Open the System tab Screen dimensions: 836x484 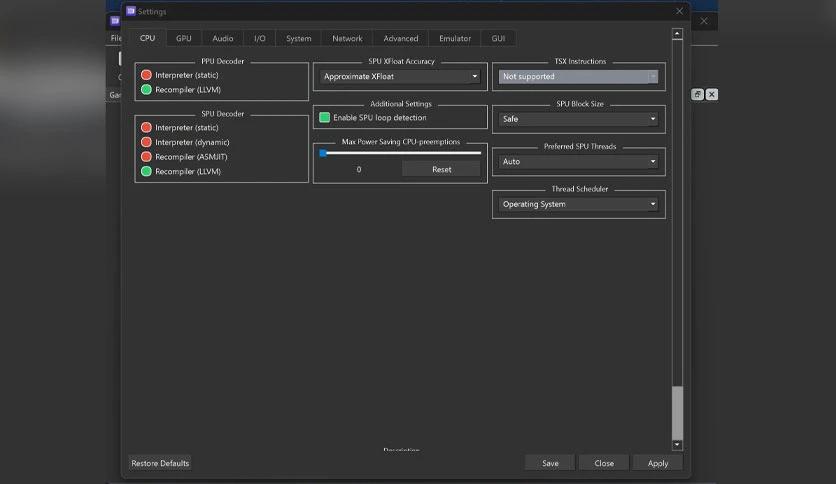coord(299,38)
